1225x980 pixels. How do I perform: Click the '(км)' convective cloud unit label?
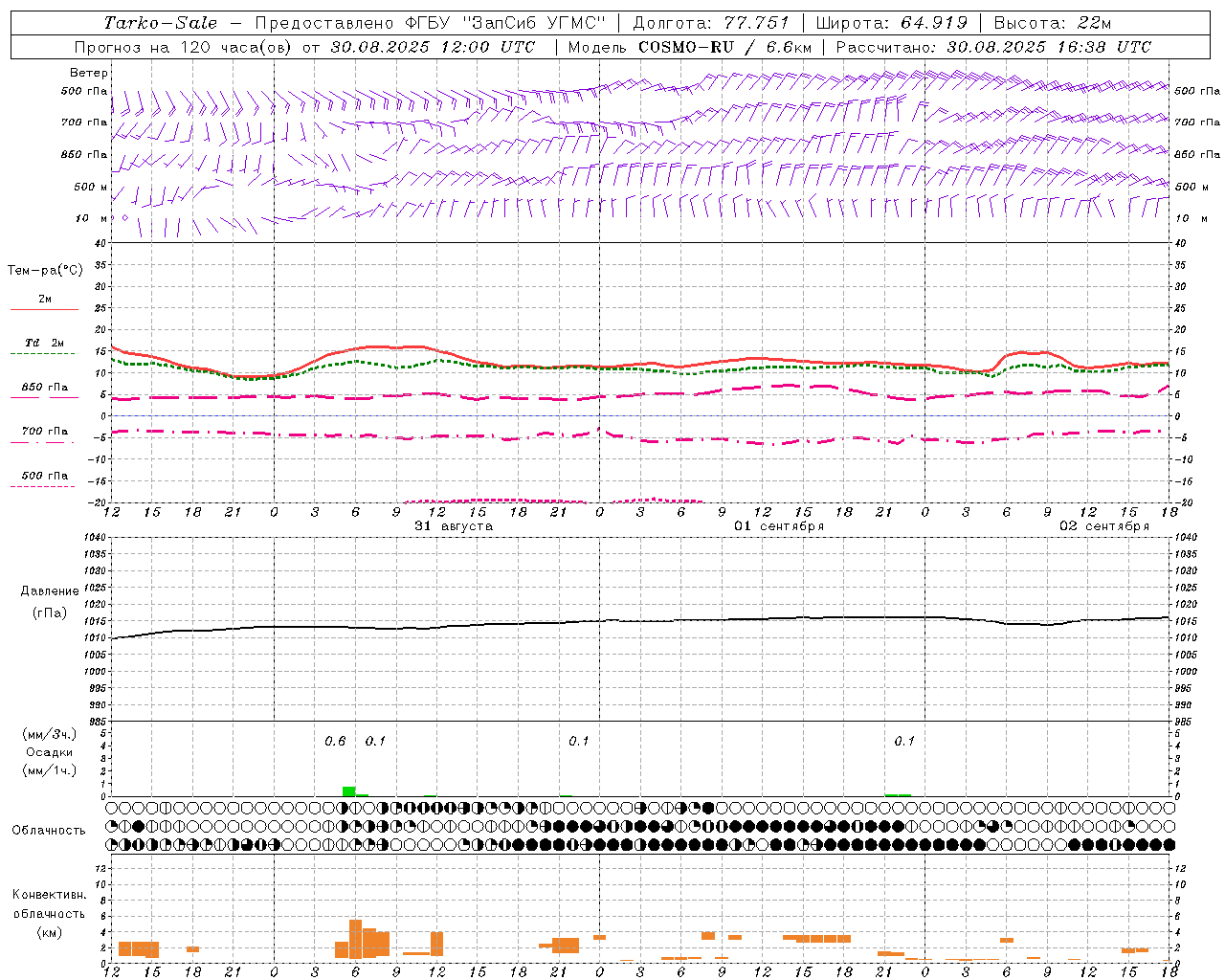50,932
